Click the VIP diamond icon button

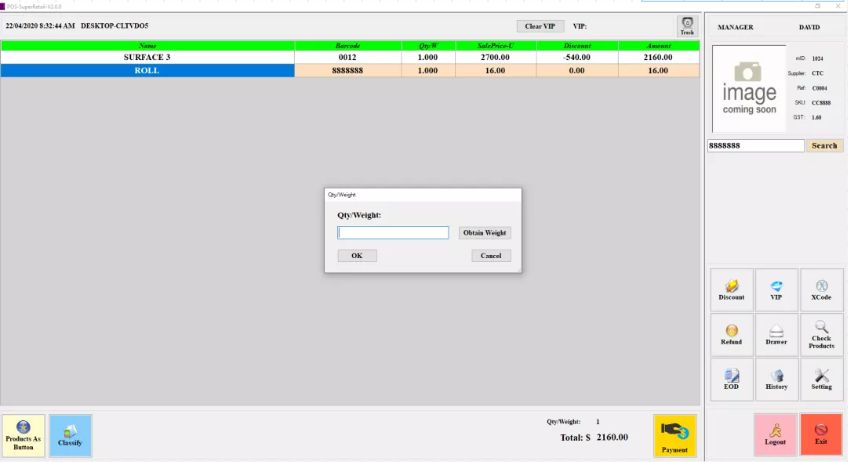(x=776, y=289)
